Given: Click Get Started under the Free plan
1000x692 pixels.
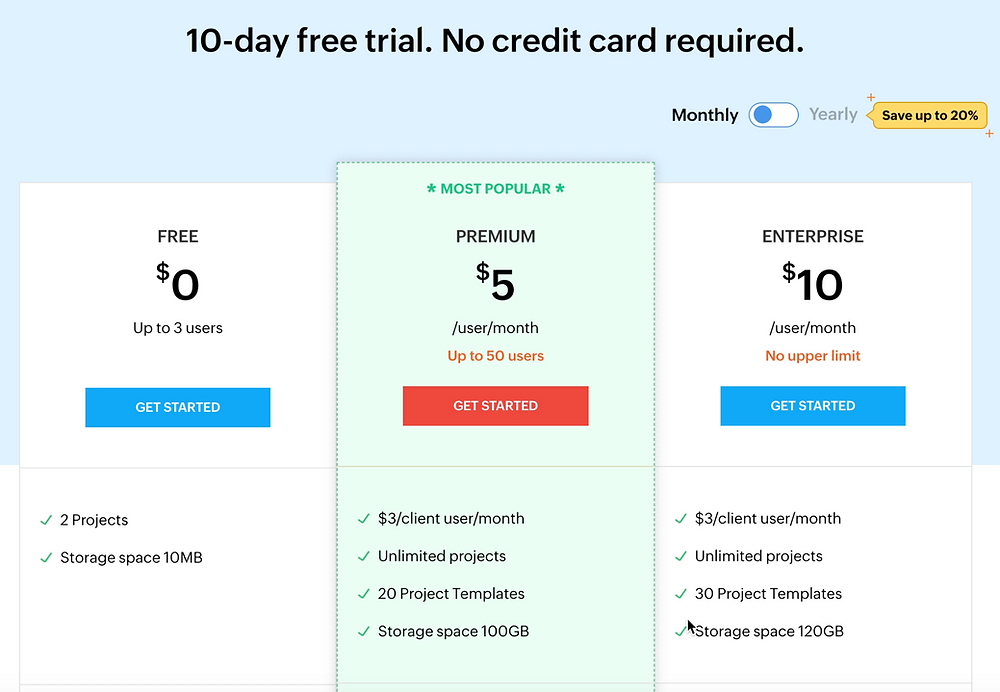Looking at the screenshot, I should click(178, 407).
